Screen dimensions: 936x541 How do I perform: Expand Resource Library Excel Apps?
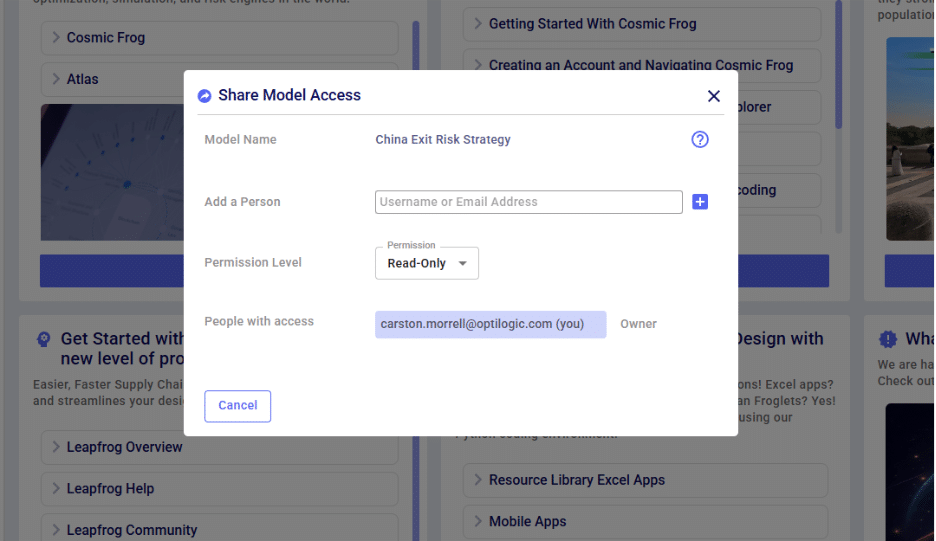click(x=645, y=480)
